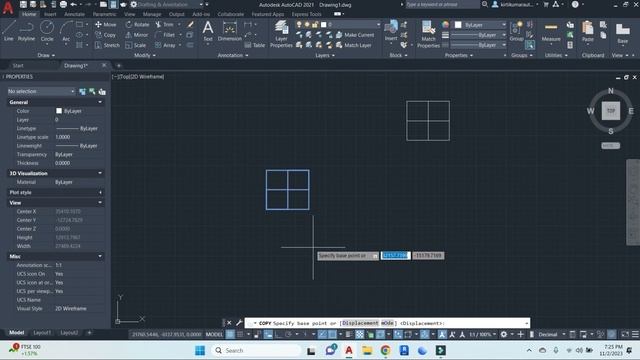Click the mOde option in command line
640x360 pixels.
click(x=387, y=323)
